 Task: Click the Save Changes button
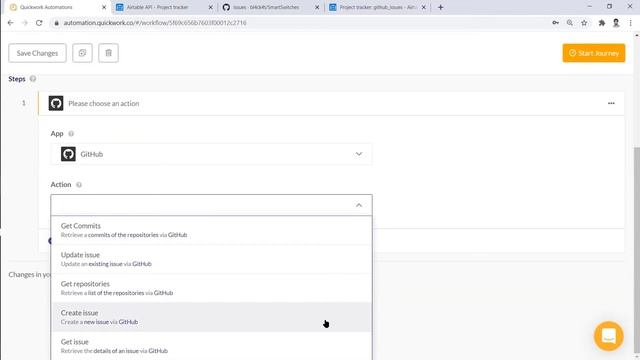pyautogui.click(x=38, y=53)
